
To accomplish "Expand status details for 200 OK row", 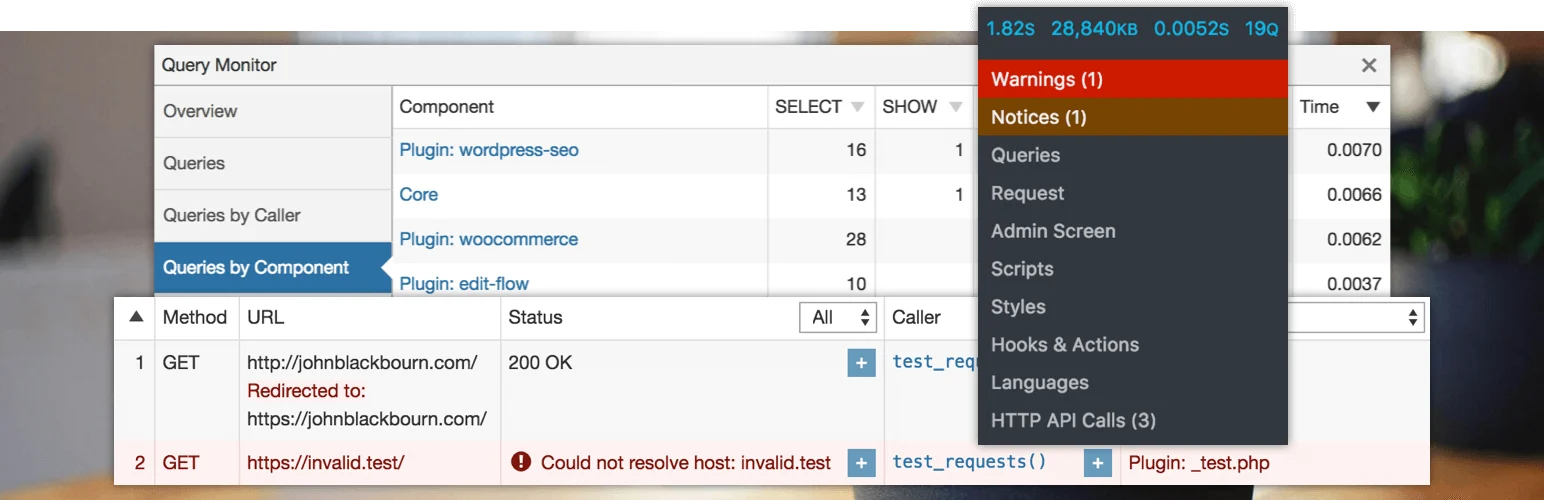I will click(x=861, y=363).
